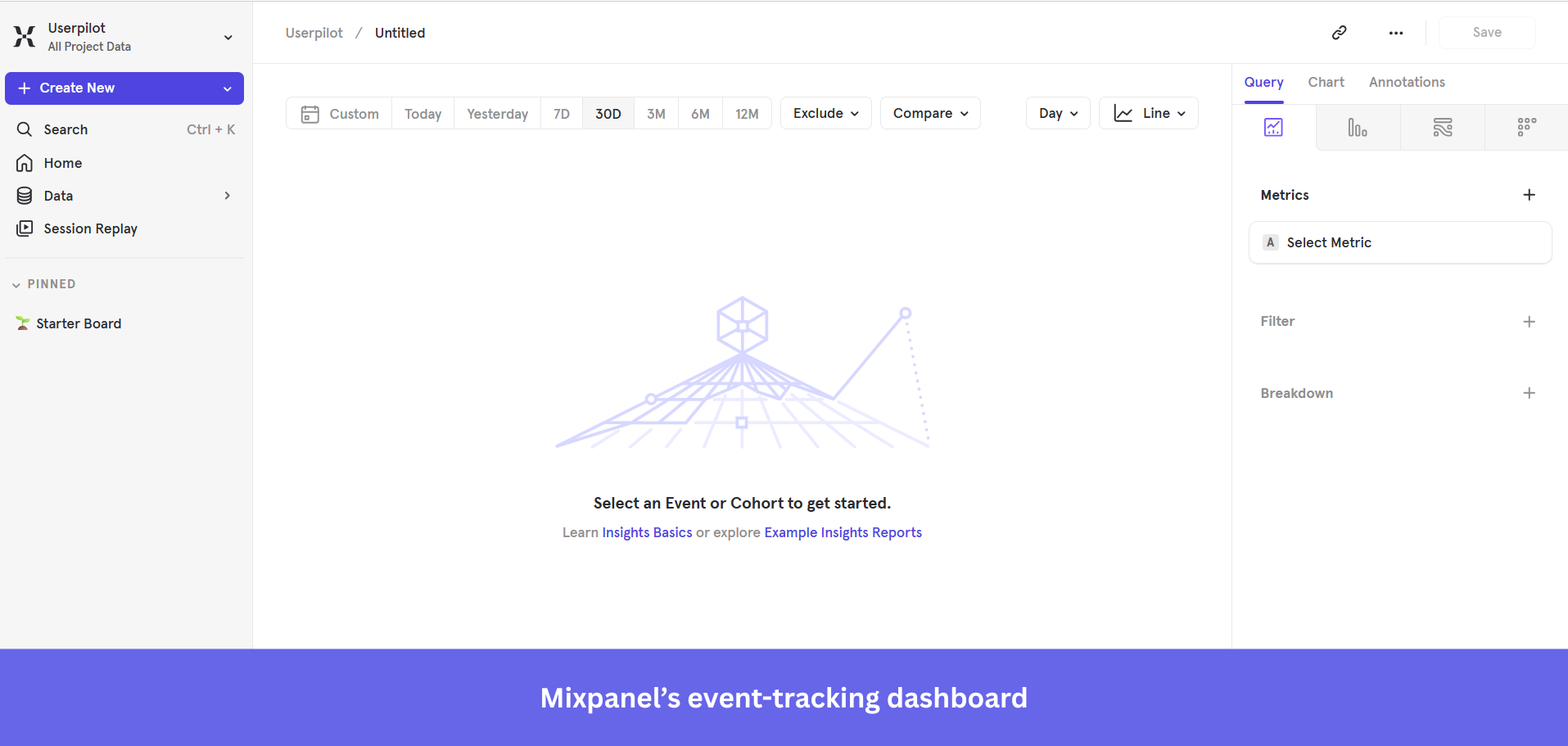1568x746 pixels.
Task: Open the Search sidebar item
Action: click(66, 129)
